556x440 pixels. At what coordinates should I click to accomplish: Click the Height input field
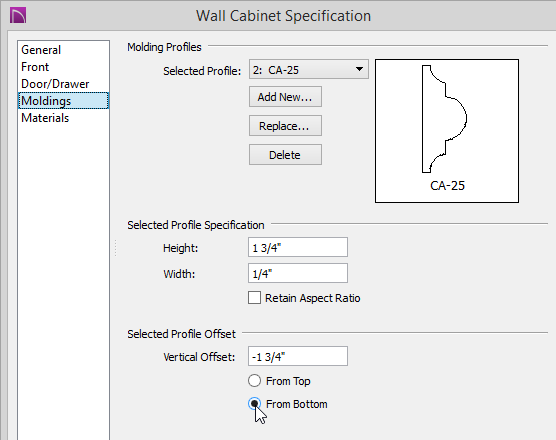click(x=298, y=247)
